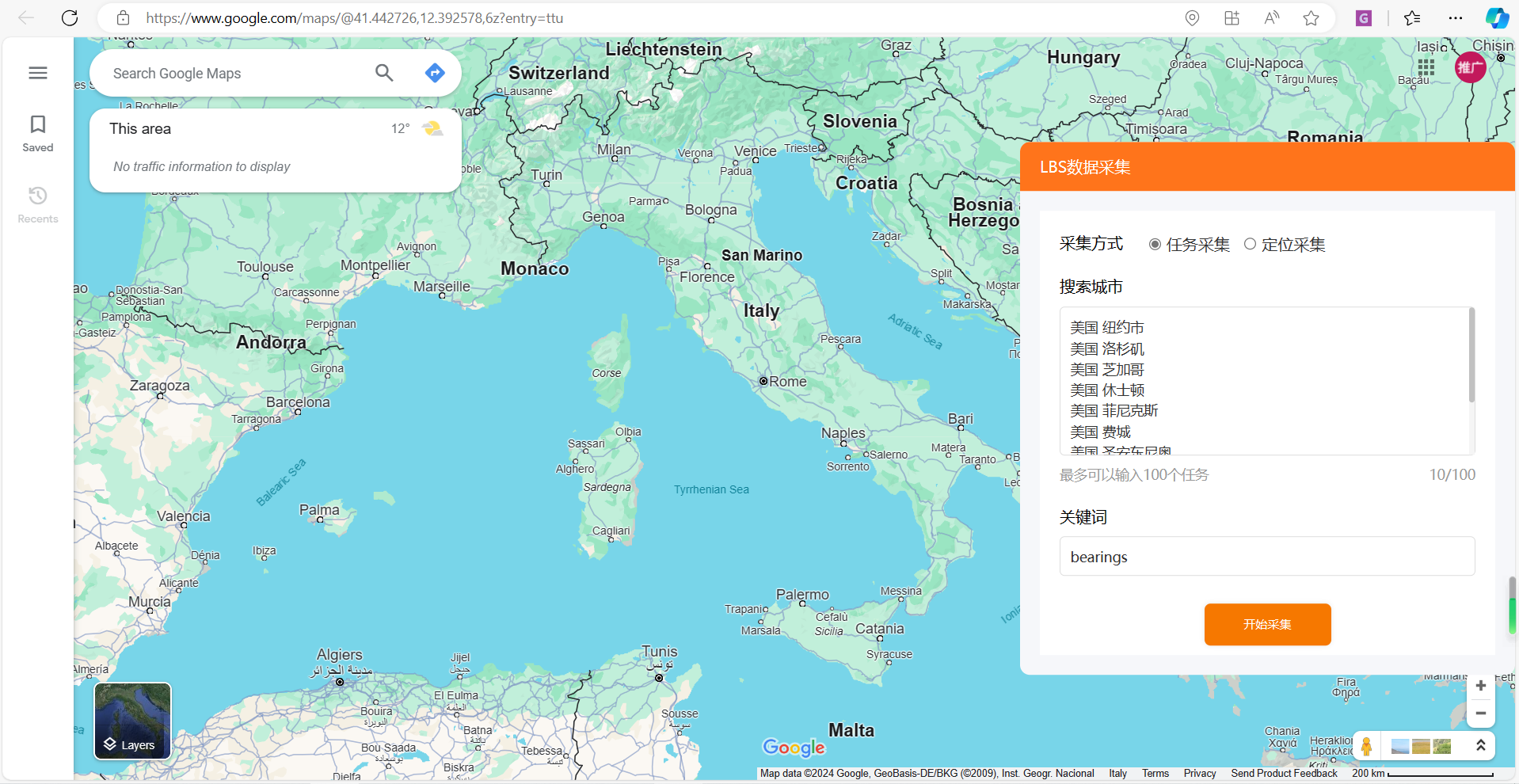Click the imagery thumbnails strip
The height and width of the screenshot is (784, 1519).
(1422, 746)
